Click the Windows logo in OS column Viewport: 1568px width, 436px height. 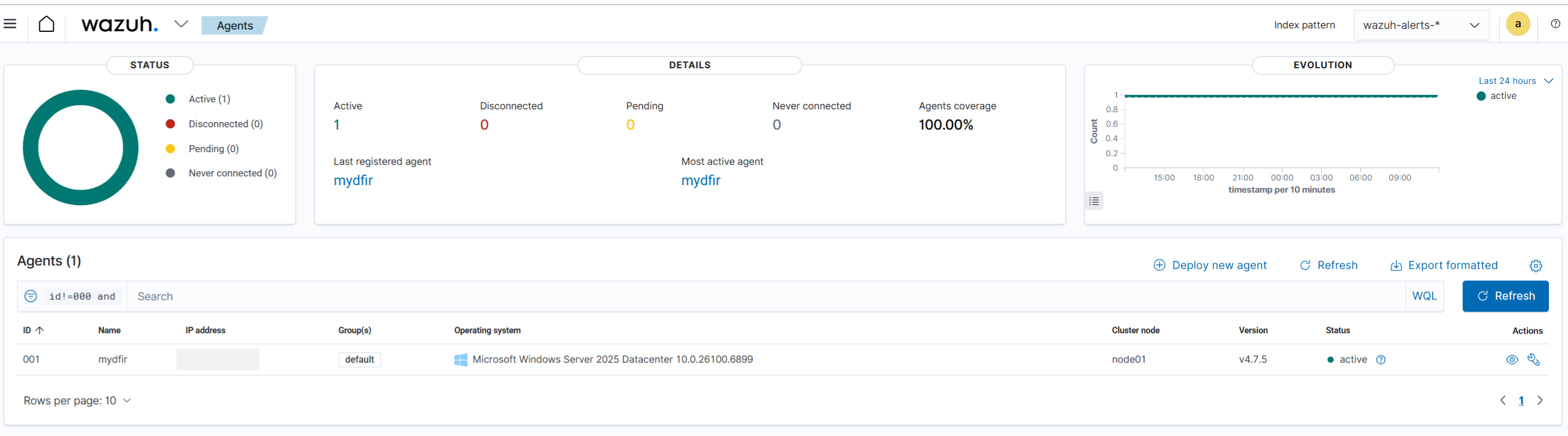[x=461, y=360]
